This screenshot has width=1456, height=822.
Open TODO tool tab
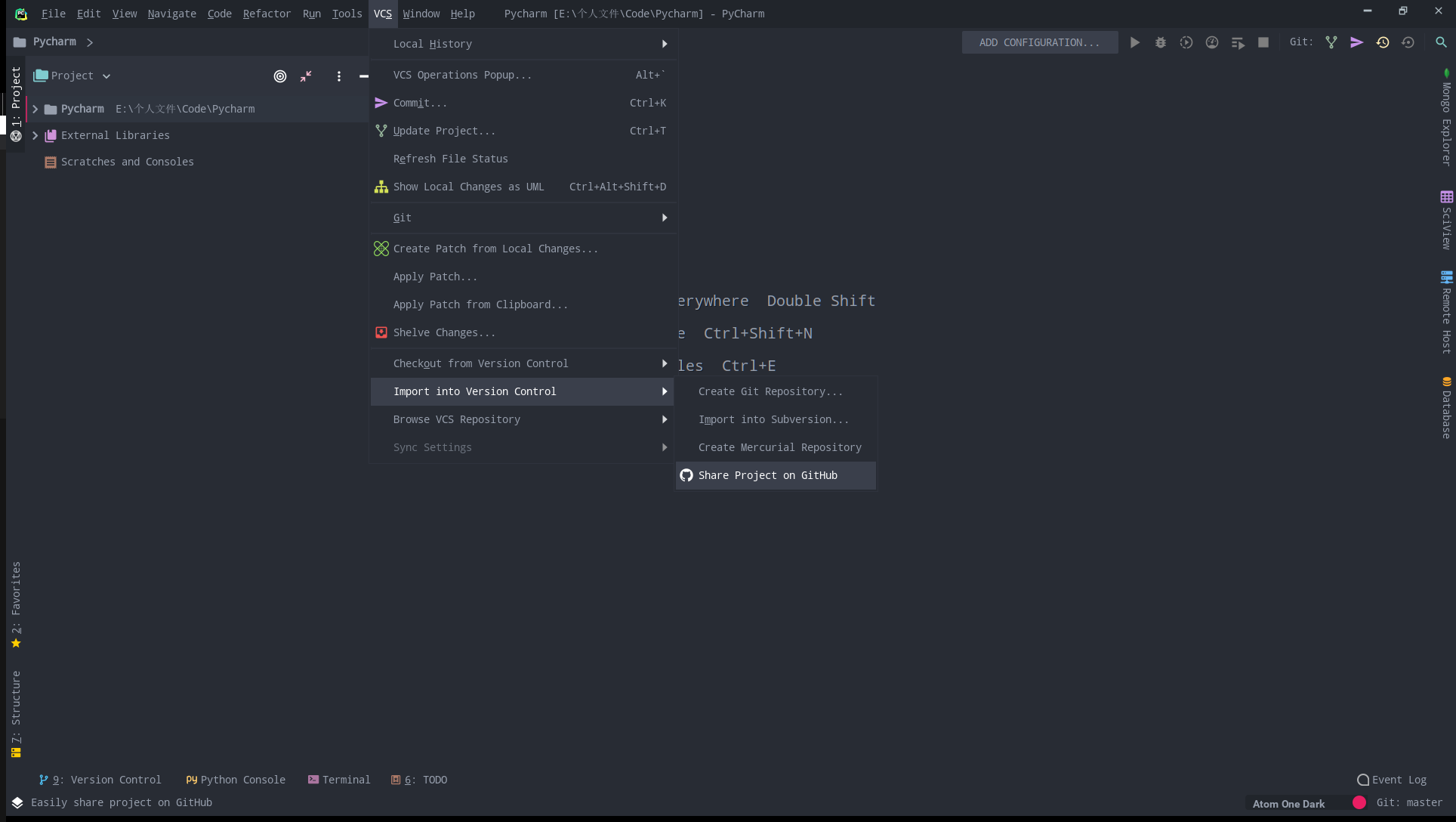coord(419,780)
